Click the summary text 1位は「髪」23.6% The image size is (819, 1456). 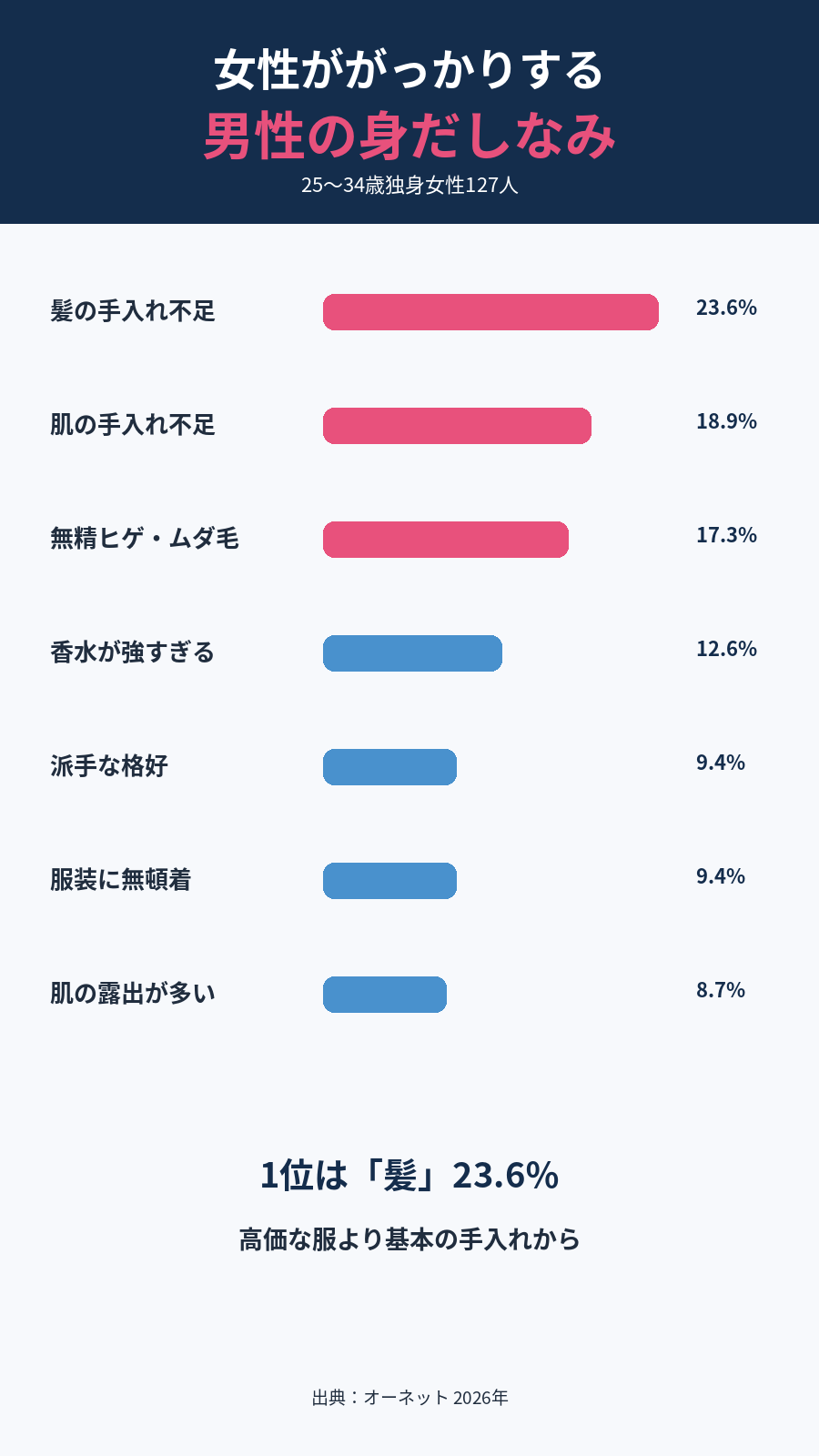click(x=409, y=1175)
